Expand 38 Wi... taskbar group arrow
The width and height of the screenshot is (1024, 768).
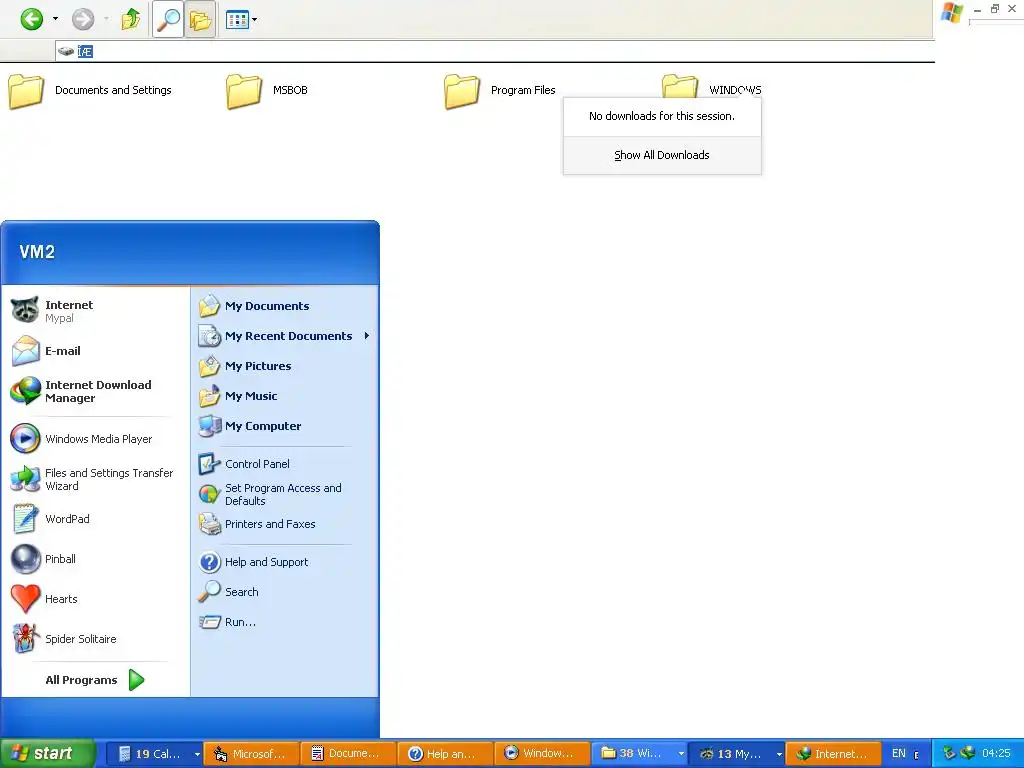[681, 754]
